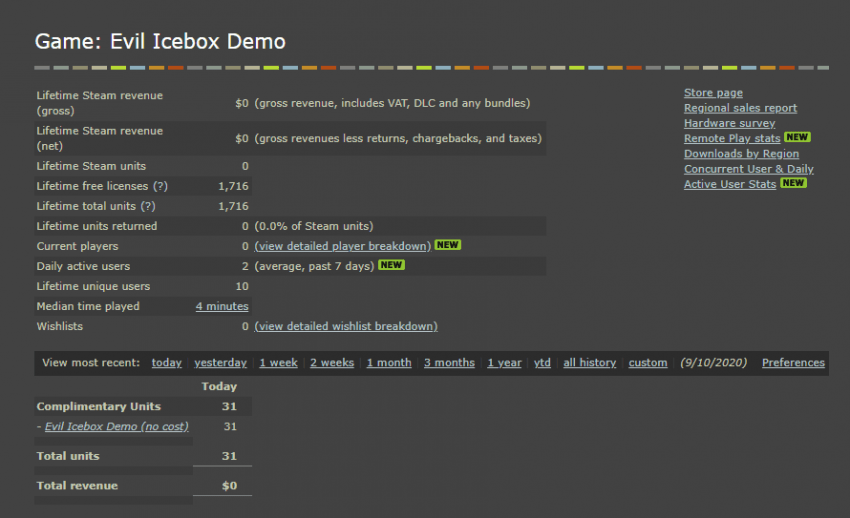Select the 1 week range
This screenshot has width=850, height=518.
coord(278,362)
